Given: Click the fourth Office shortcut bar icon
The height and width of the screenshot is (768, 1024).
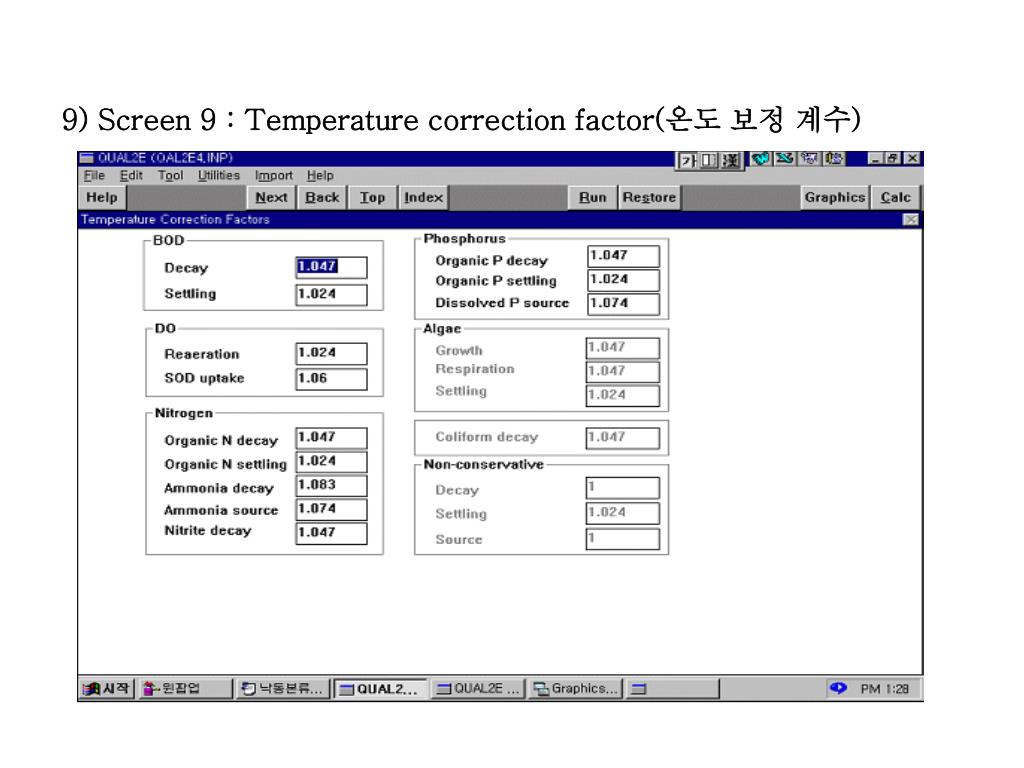Looking at the screenshot, I should click(834, 158).
